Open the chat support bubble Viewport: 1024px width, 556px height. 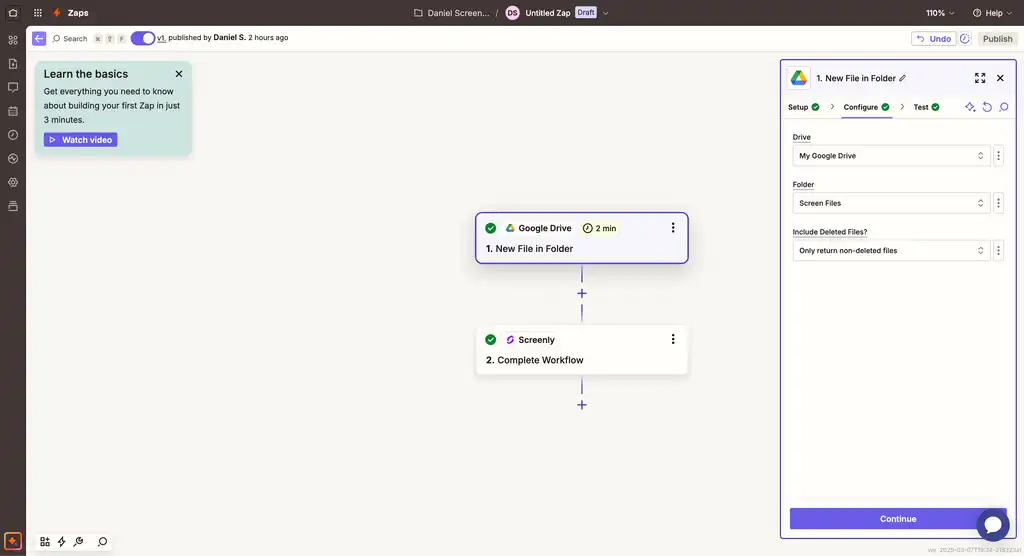[993, 525]
